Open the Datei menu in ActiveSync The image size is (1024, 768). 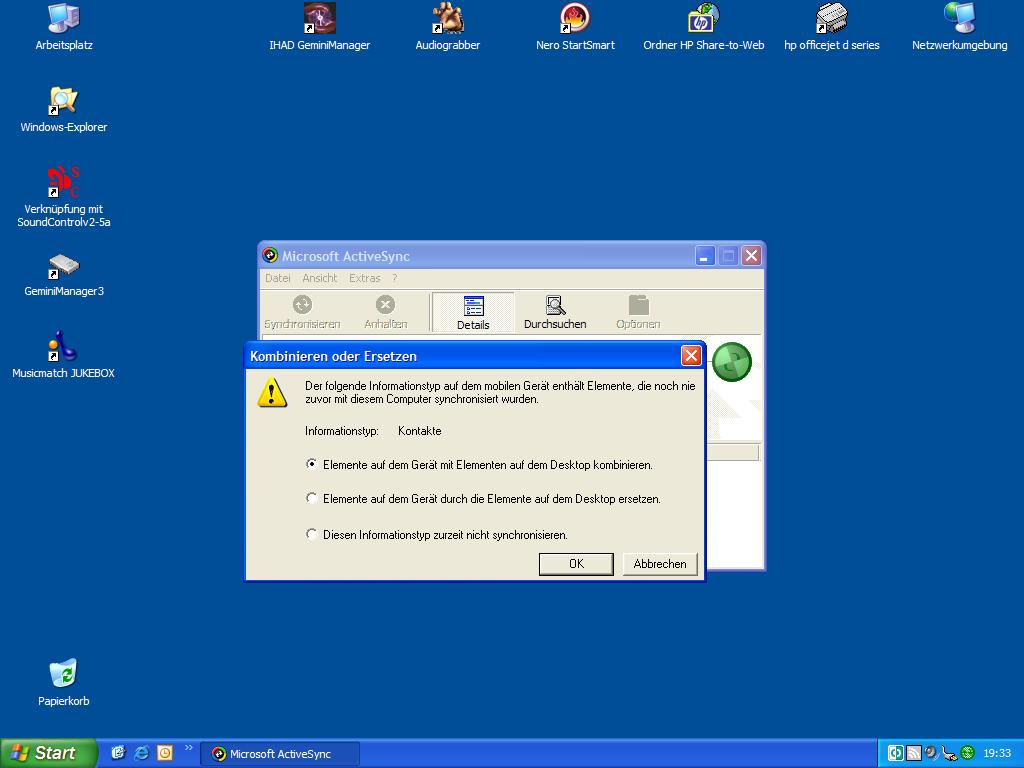point(278,278)
